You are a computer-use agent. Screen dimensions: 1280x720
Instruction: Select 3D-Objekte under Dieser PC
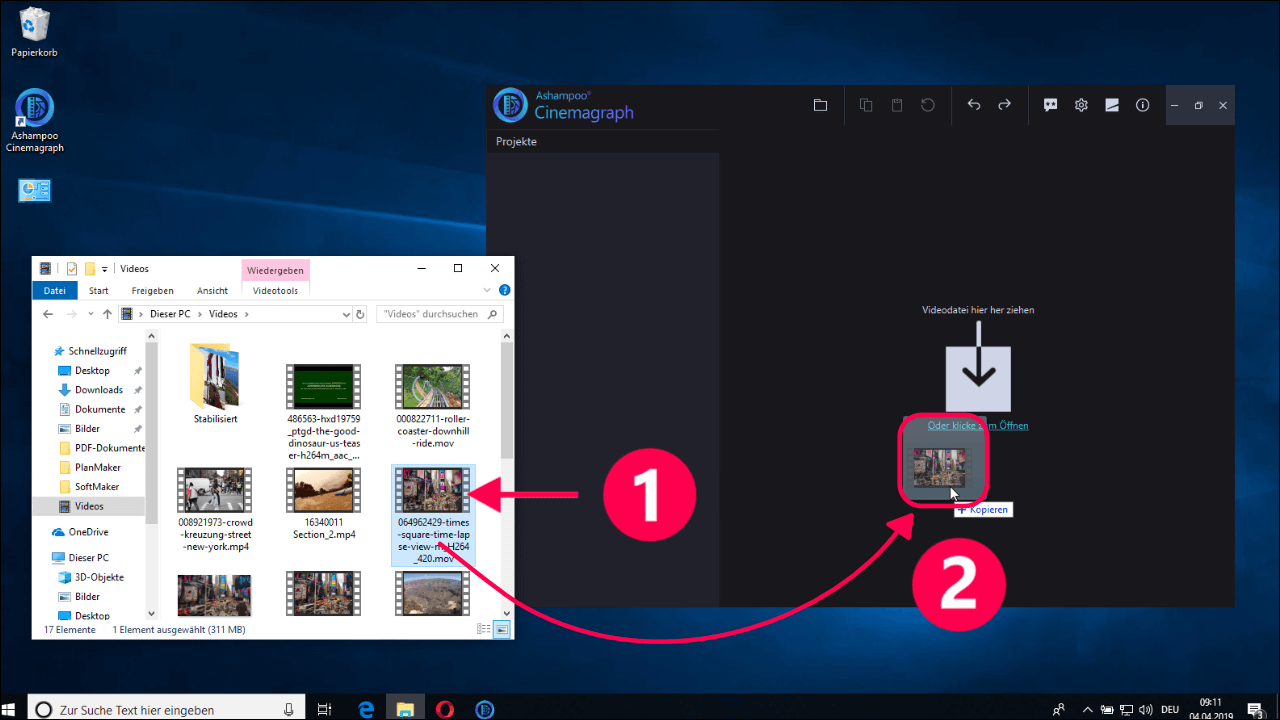point(98,577)
